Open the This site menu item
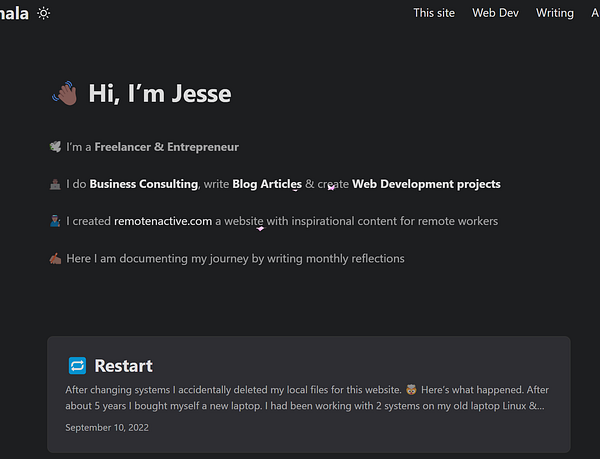The width and height of the screenshot is (600, 459). point(434,13)
